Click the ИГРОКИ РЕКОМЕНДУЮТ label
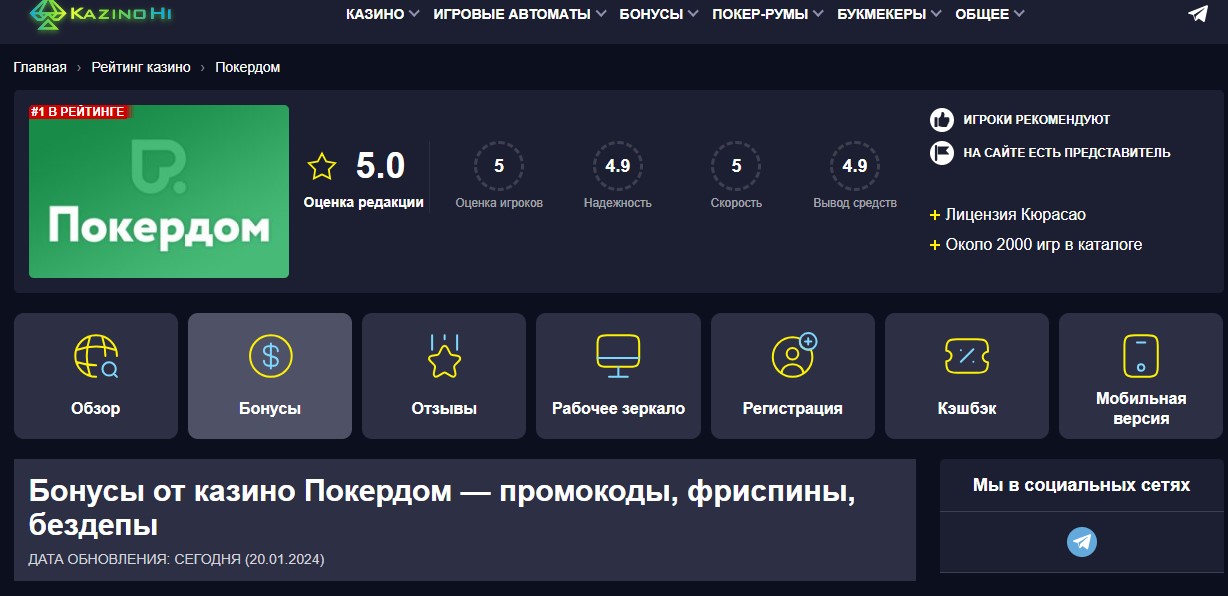1228x596 pixels. coord(1037,120)
